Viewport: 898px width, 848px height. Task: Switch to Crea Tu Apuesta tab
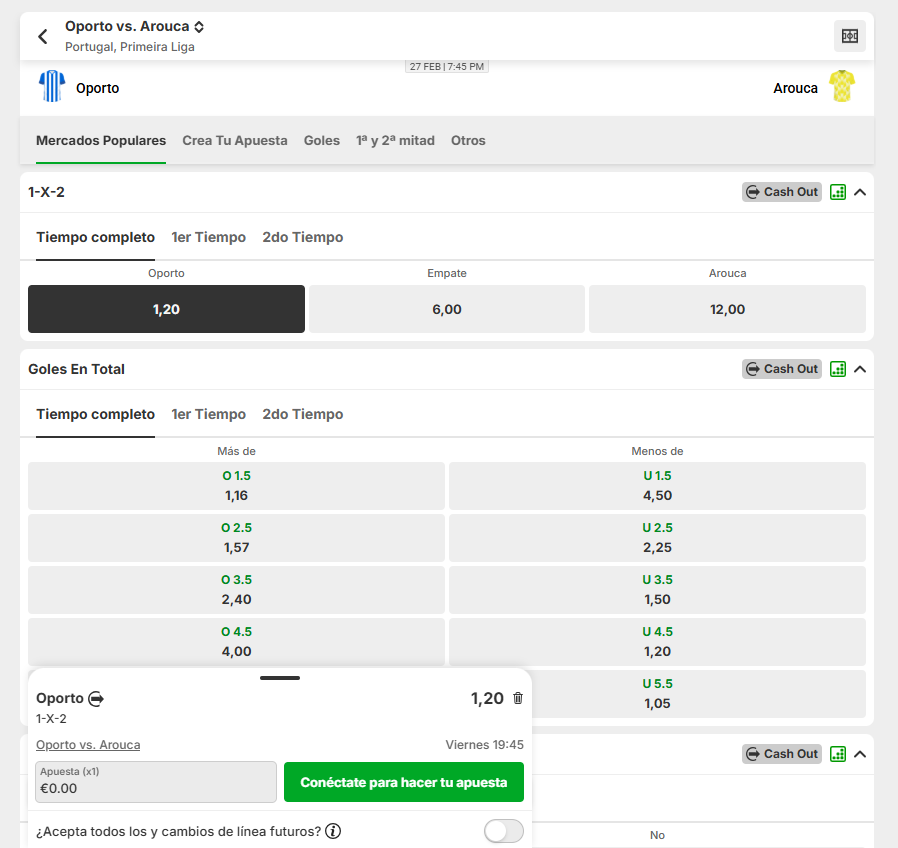(x=235, y=141)
